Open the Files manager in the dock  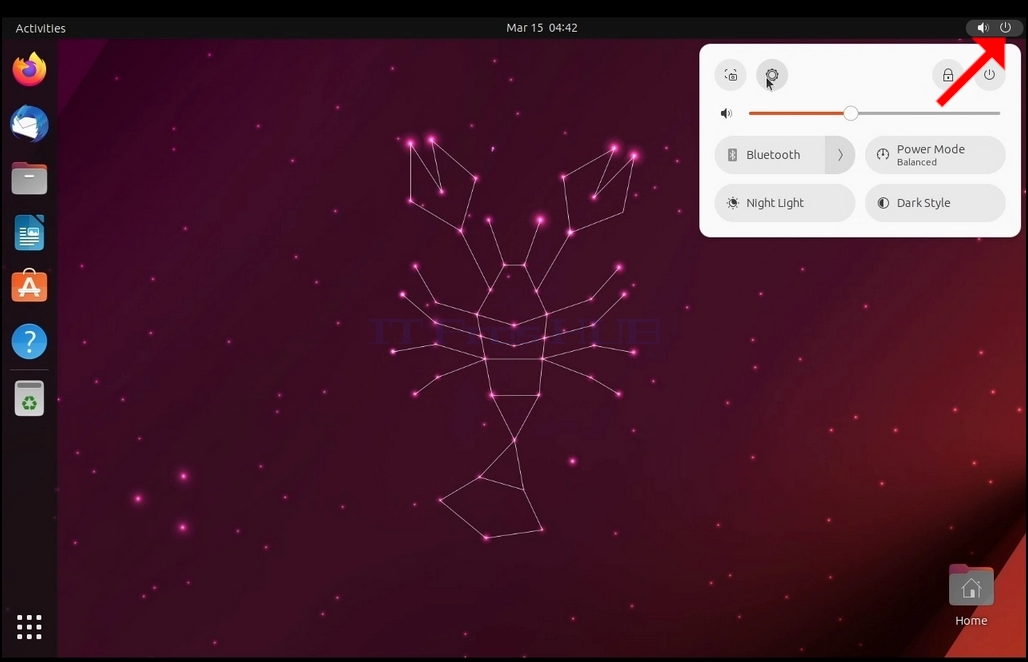[30, 178]
